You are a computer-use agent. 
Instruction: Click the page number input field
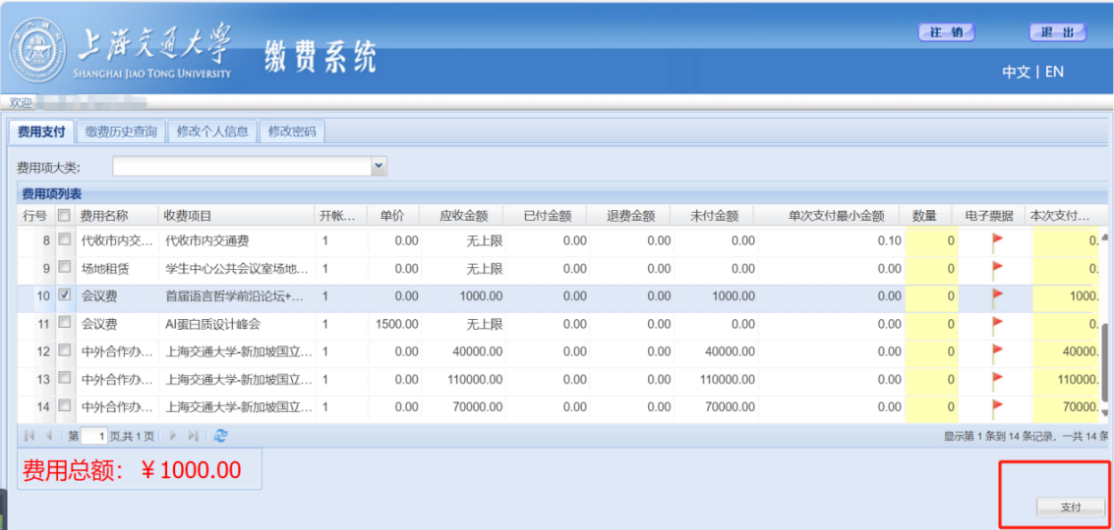(95, 436)
